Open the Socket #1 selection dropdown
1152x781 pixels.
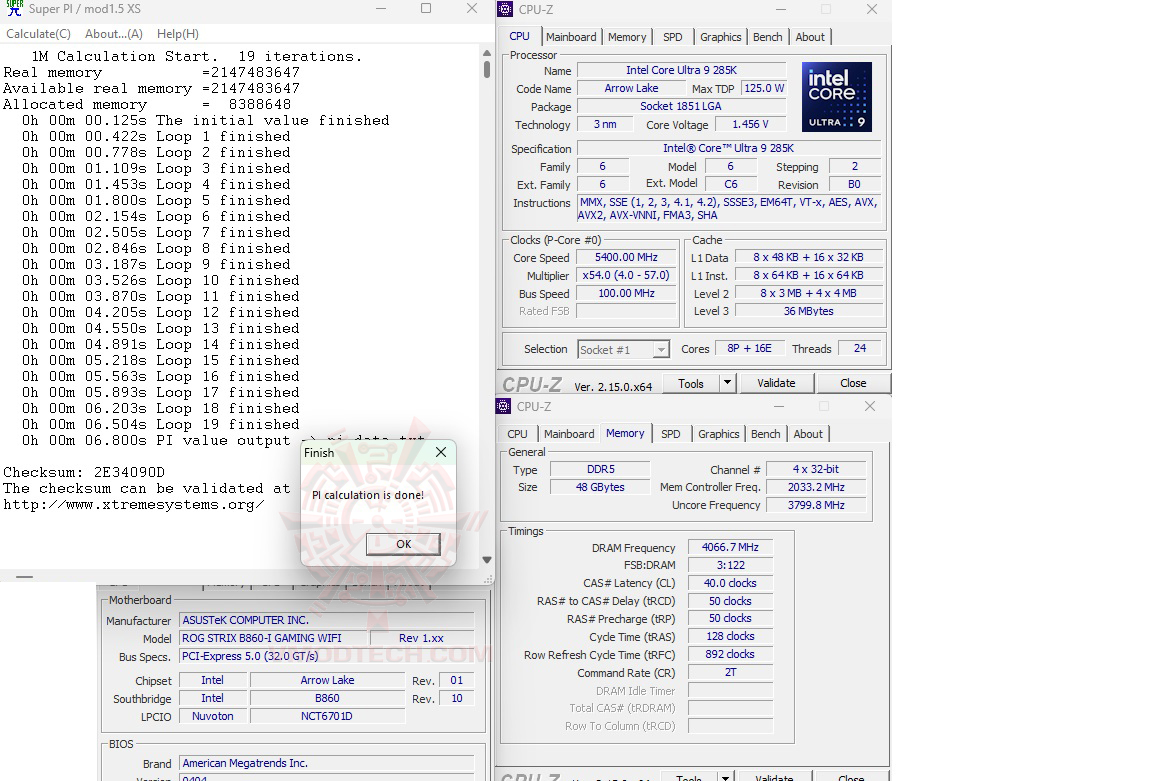click(x=623, y=350)
